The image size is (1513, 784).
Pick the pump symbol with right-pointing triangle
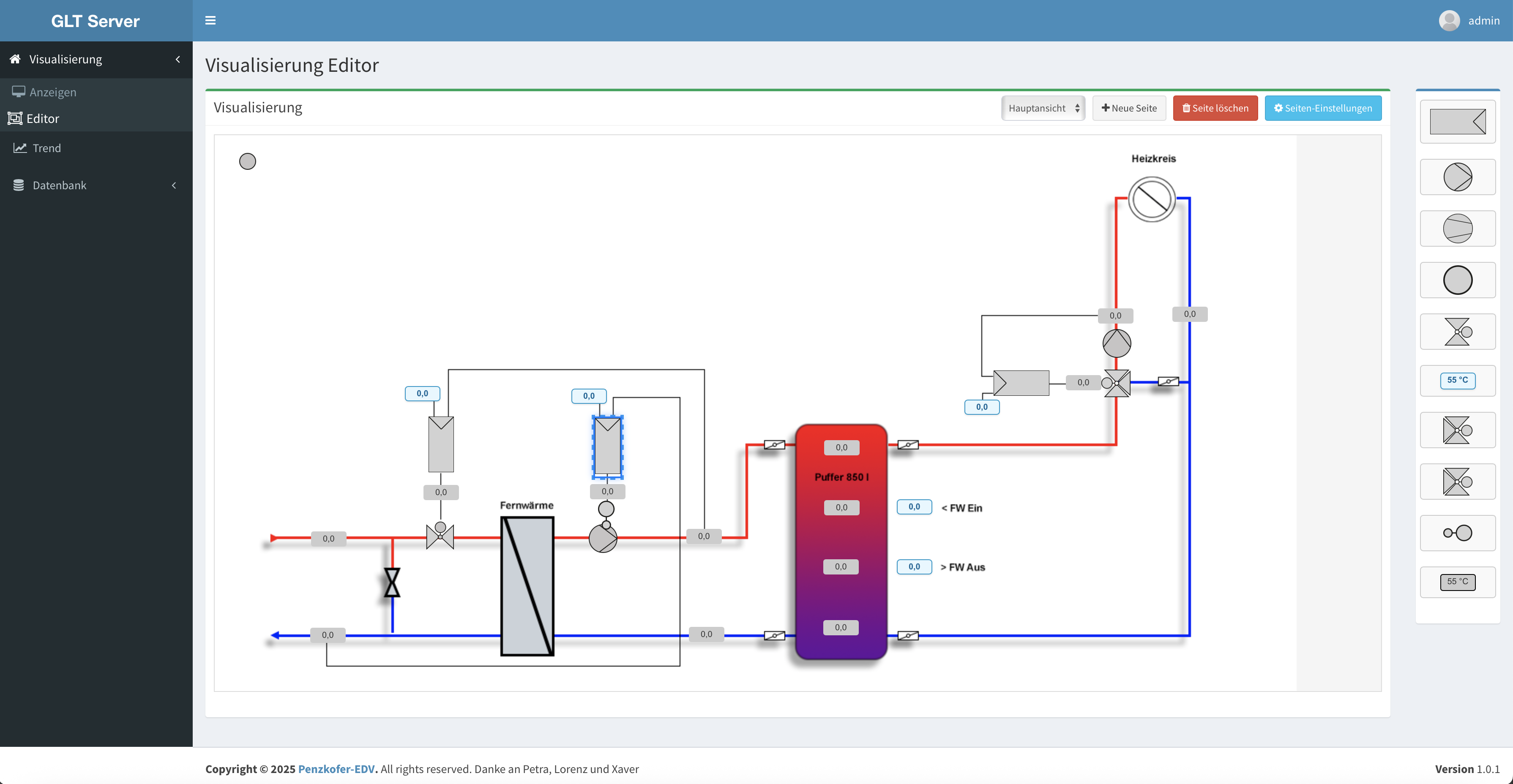coord(1457,177)
